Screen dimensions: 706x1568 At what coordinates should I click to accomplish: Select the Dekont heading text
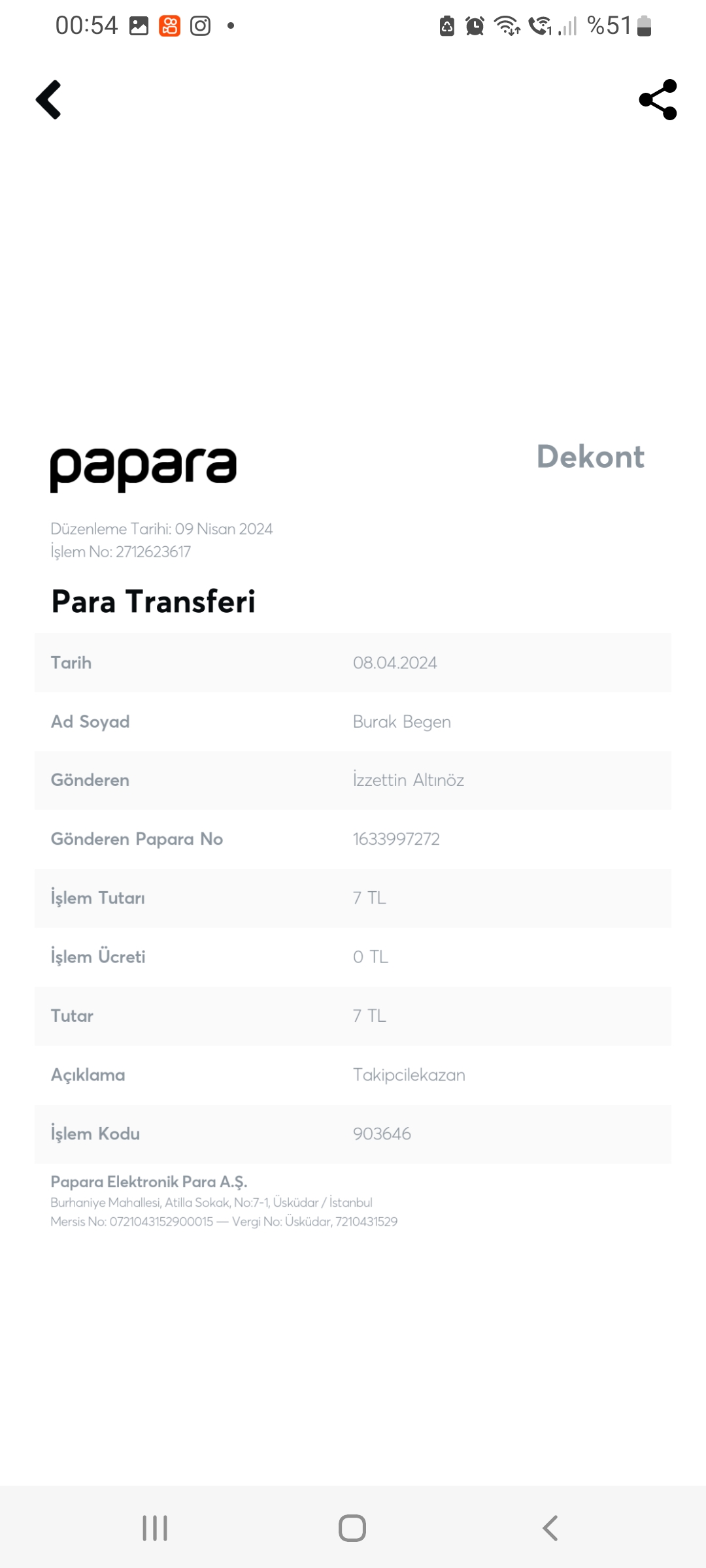[590, 457]
